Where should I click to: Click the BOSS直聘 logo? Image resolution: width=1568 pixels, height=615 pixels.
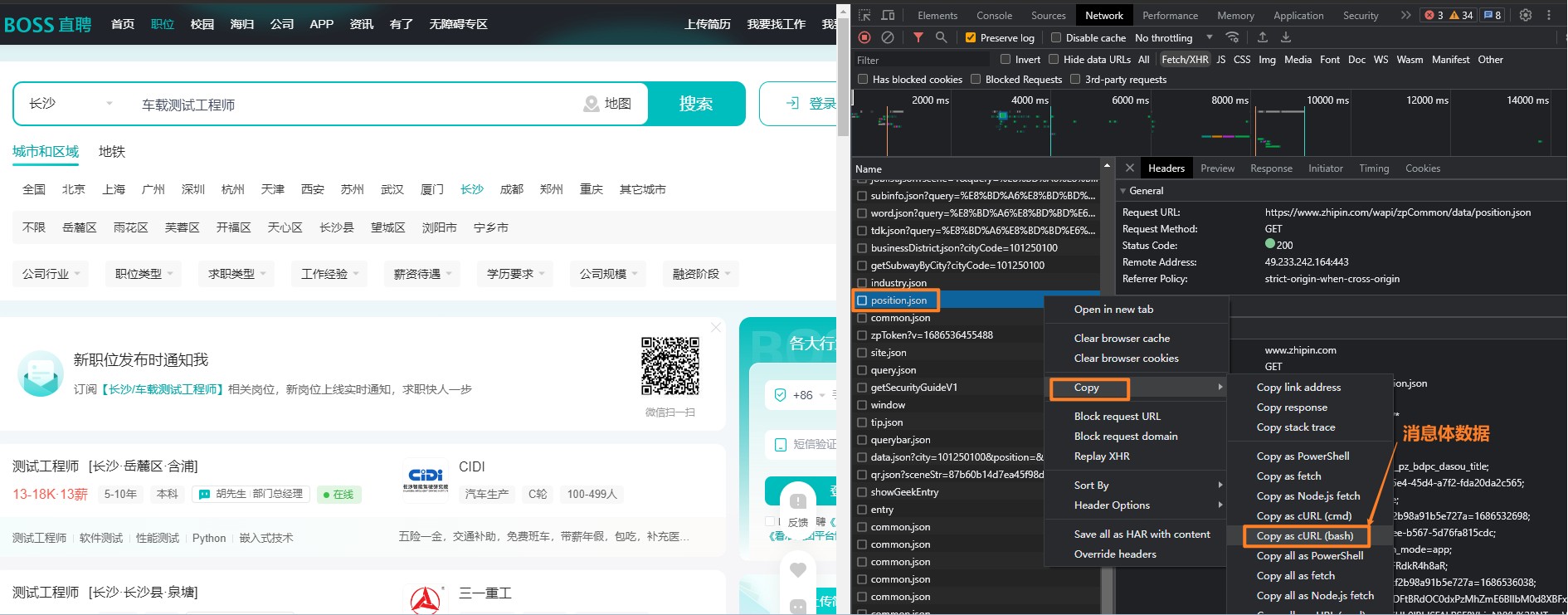[47, 25]
